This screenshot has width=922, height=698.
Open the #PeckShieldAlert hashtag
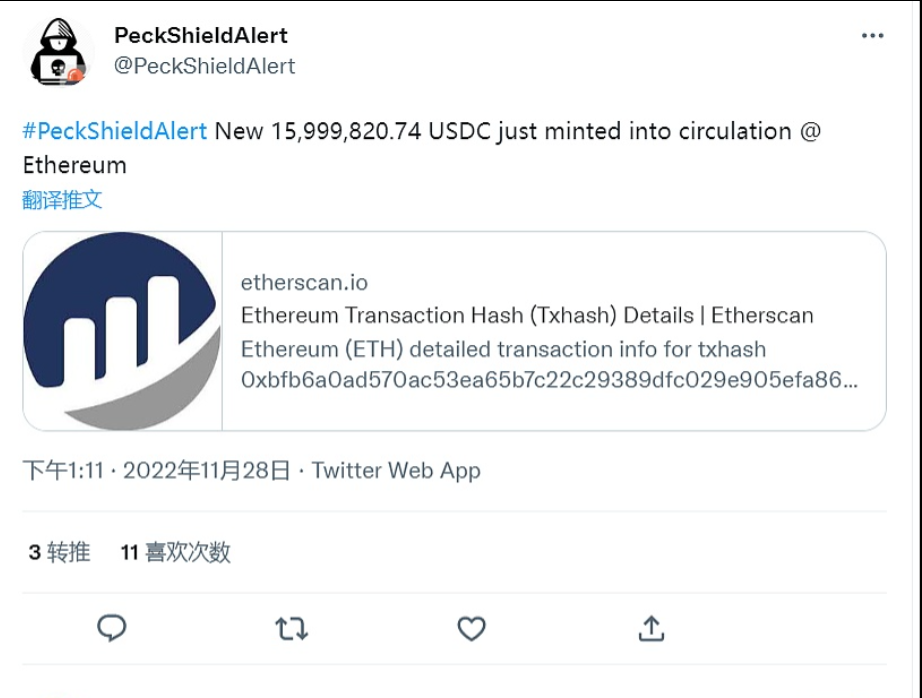pos(115,131)
